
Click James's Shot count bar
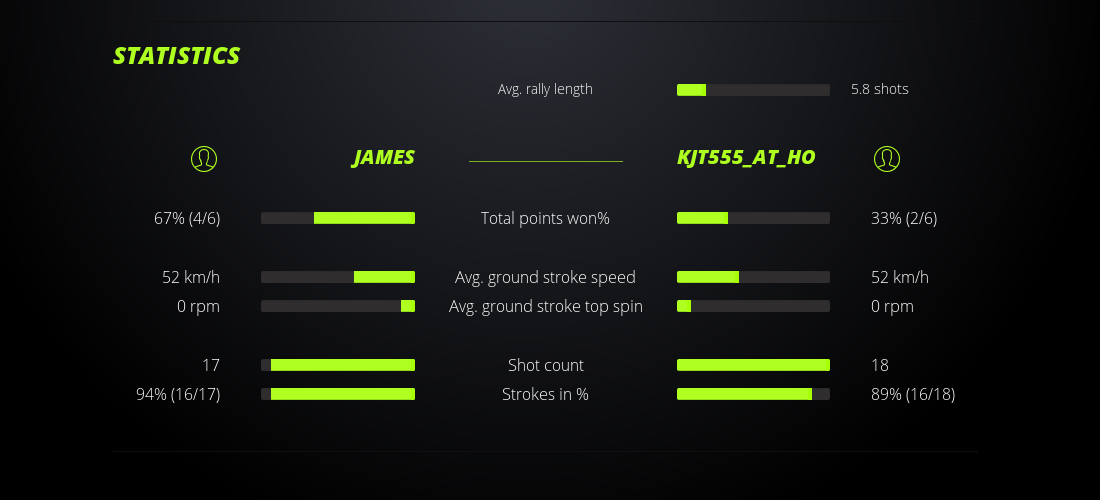338,365
